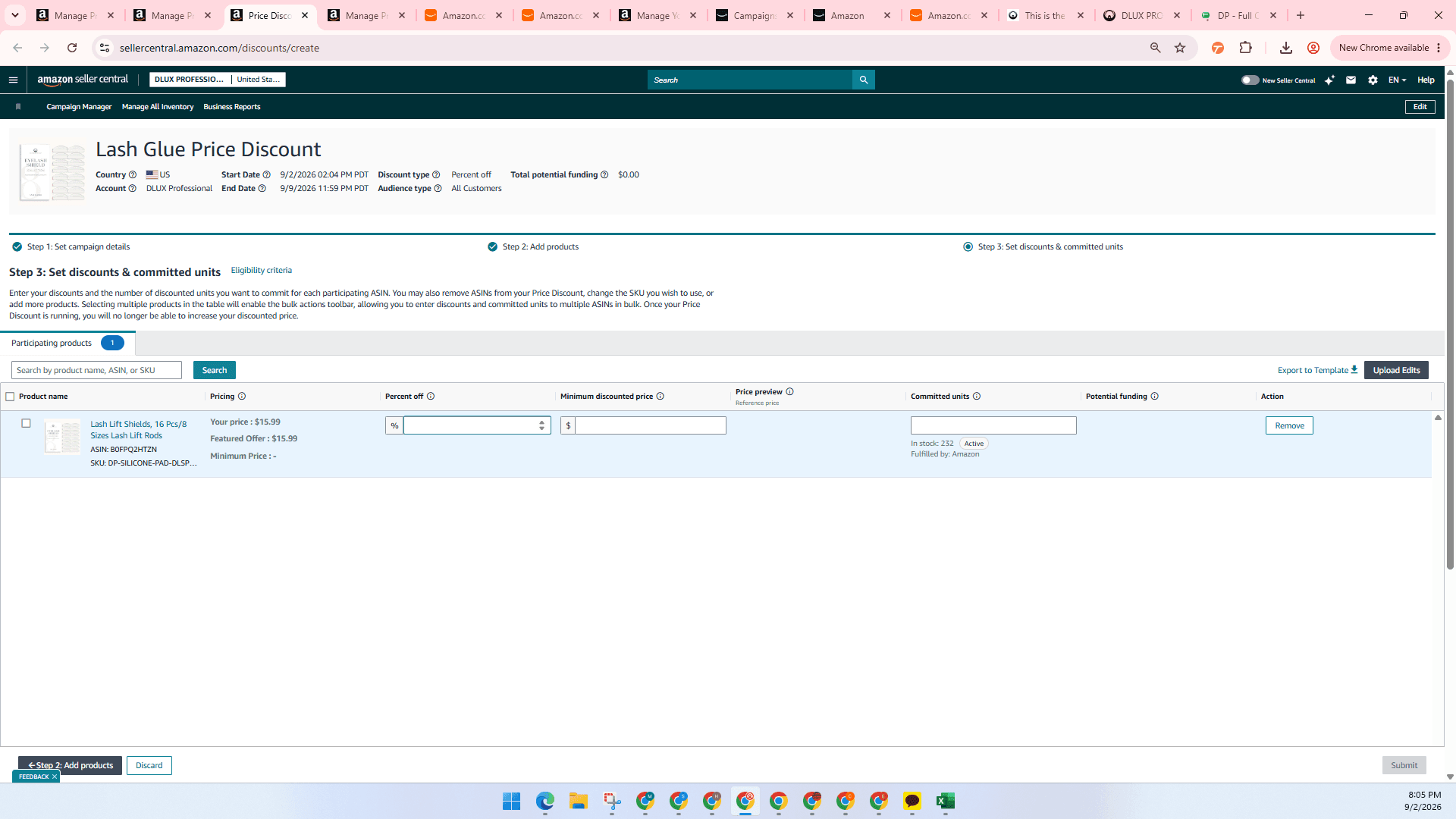Image resolution: width=1456 pixels, height=819 pixels.
Task: Click the Start Date help icon
Action: click(266, 175)
